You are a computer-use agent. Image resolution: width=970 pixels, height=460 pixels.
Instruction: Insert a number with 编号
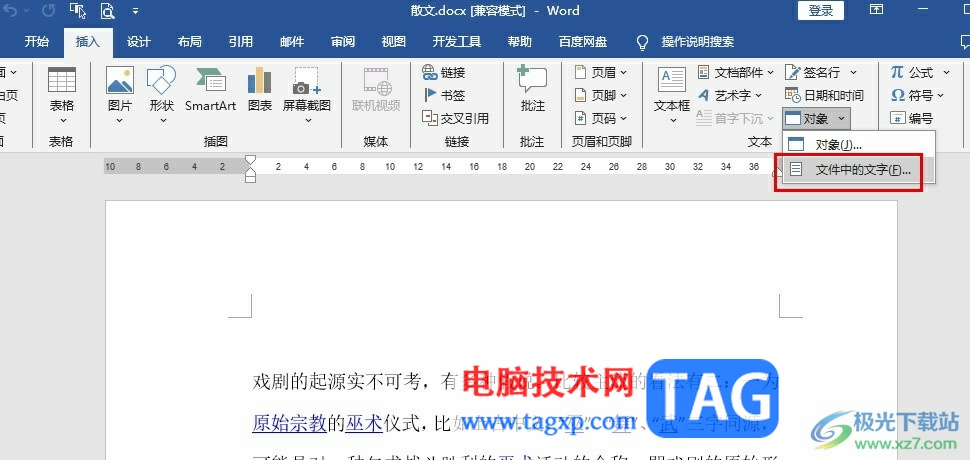(911, 118)
